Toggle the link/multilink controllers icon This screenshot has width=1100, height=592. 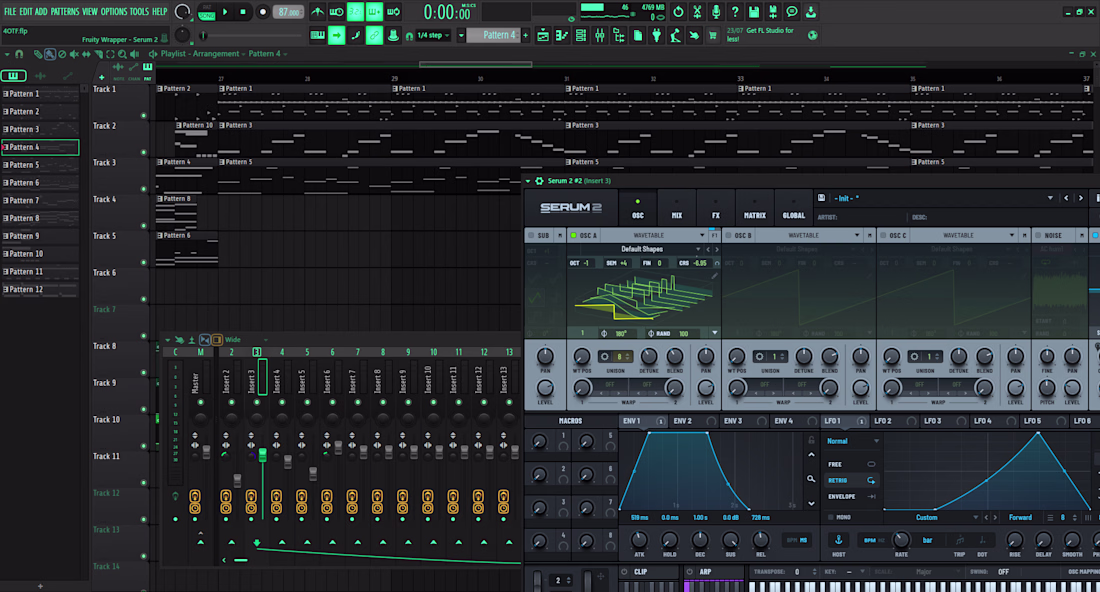(x=375, y=35)
